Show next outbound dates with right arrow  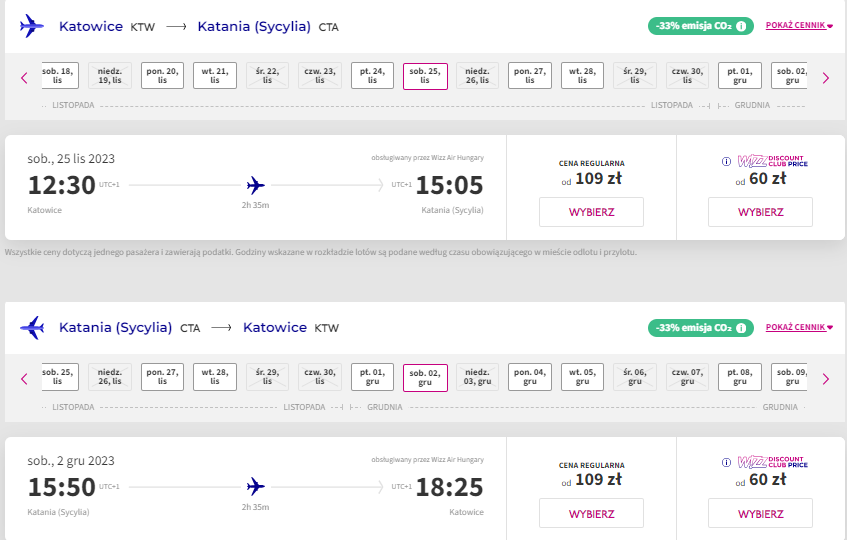825,78
